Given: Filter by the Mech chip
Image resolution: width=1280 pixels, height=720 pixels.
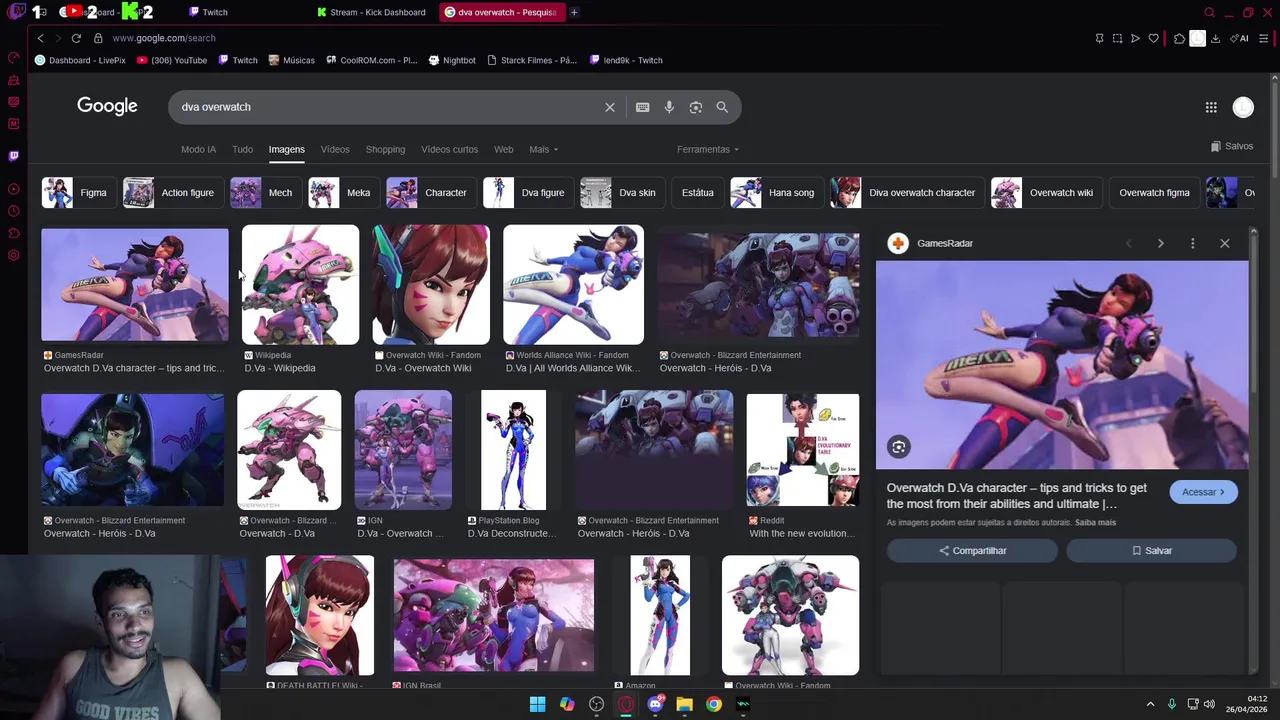Looking at the screenshot, I should pos(264,193).
